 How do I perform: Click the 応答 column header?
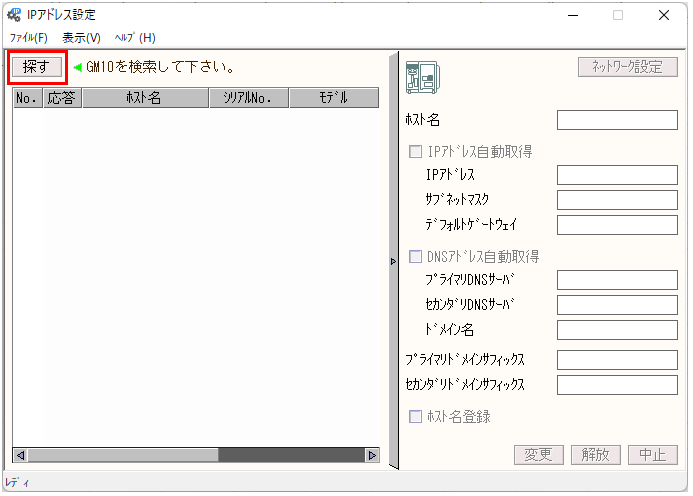point(62,98)
